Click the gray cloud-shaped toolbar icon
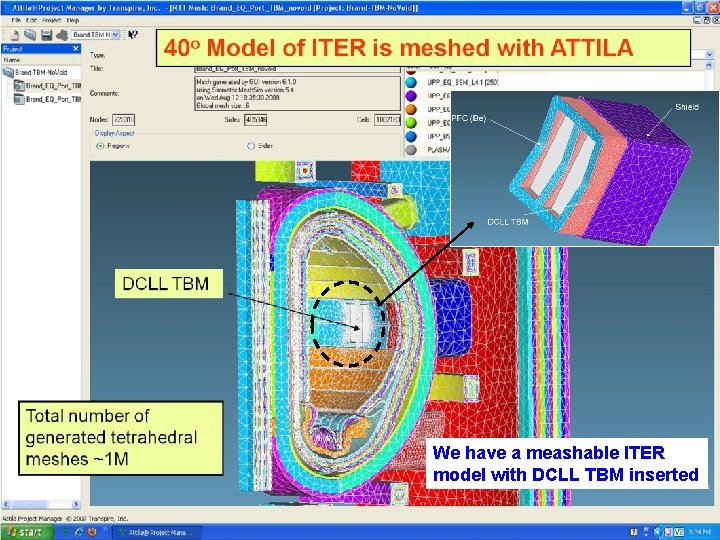Viewport: 720px width, 540px height. (x=62, y=35)
